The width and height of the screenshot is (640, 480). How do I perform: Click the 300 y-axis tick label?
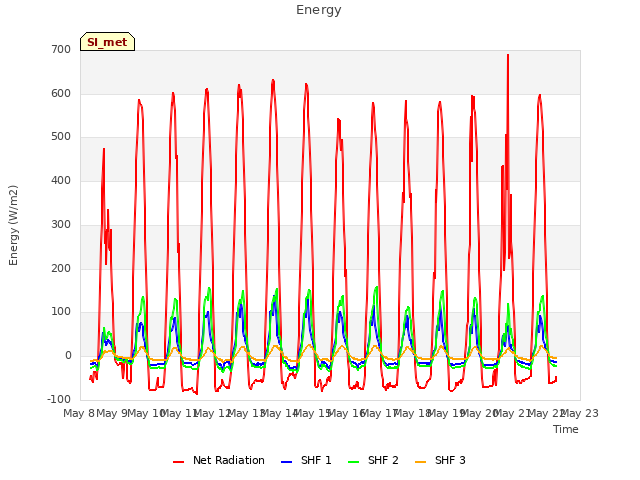coord(61,224)
